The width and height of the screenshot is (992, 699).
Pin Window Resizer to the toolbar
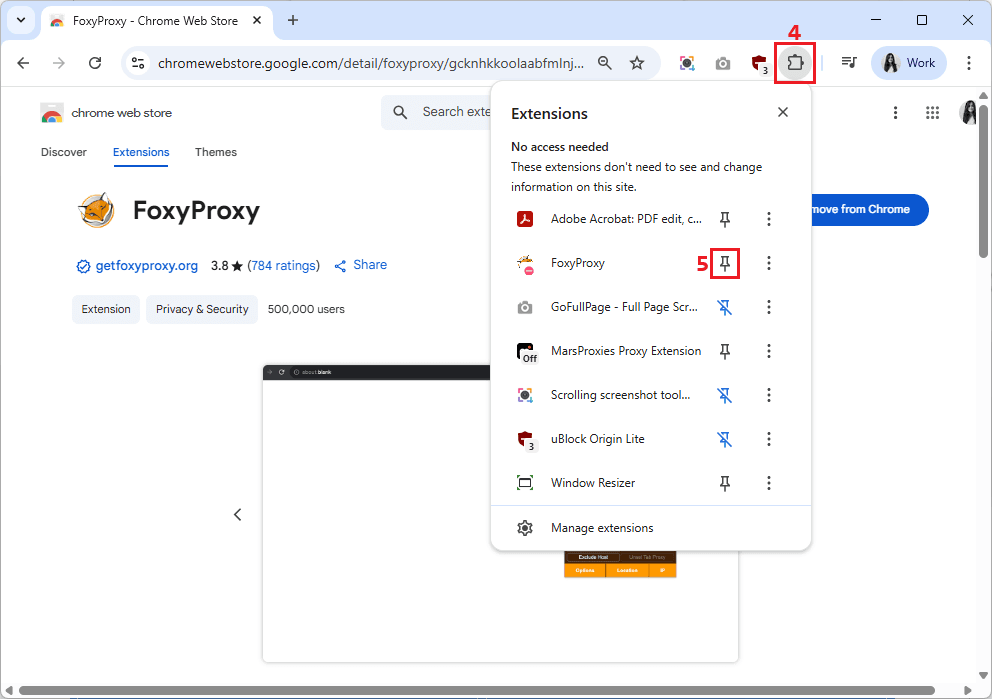(725, 483)
